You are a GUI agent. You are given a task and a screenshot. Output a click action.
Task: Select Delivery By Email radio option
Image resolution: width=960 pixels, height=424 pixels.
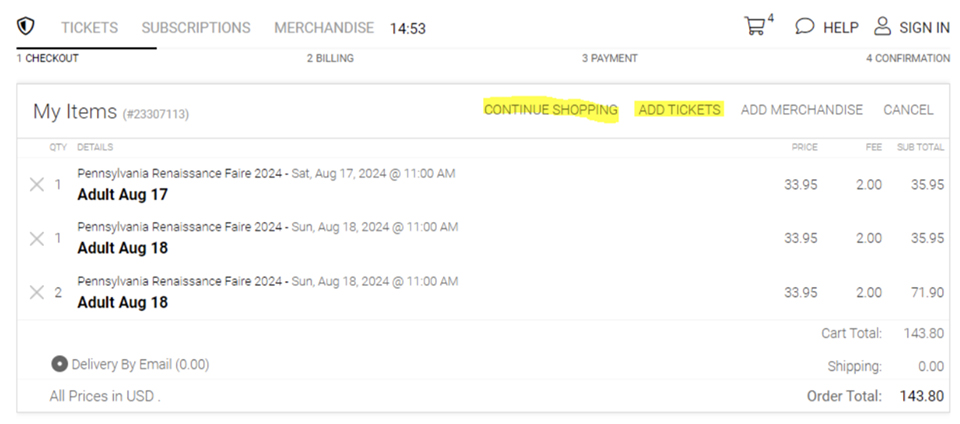coord(60,364)
